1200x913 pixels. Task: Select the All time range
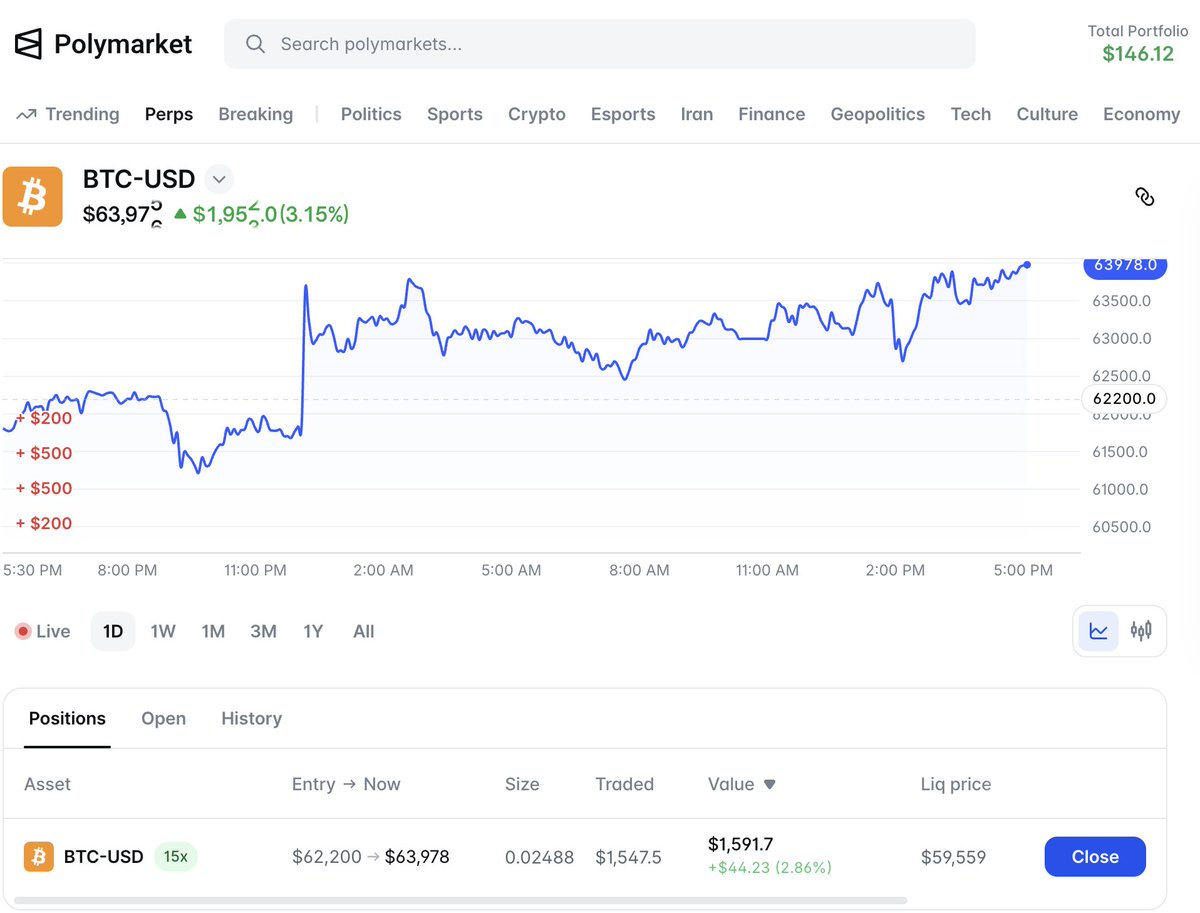(x=364, y=631)
